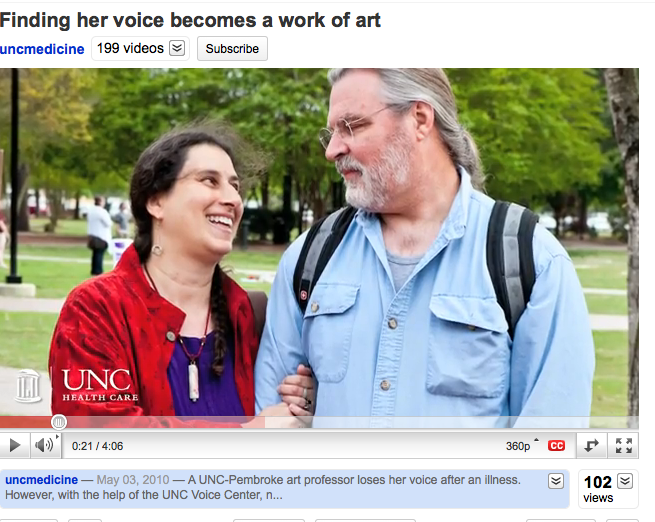The width and height of the screenshot is (655, 522).
Task: Click the video title heading text
Action: pos(190,20)
